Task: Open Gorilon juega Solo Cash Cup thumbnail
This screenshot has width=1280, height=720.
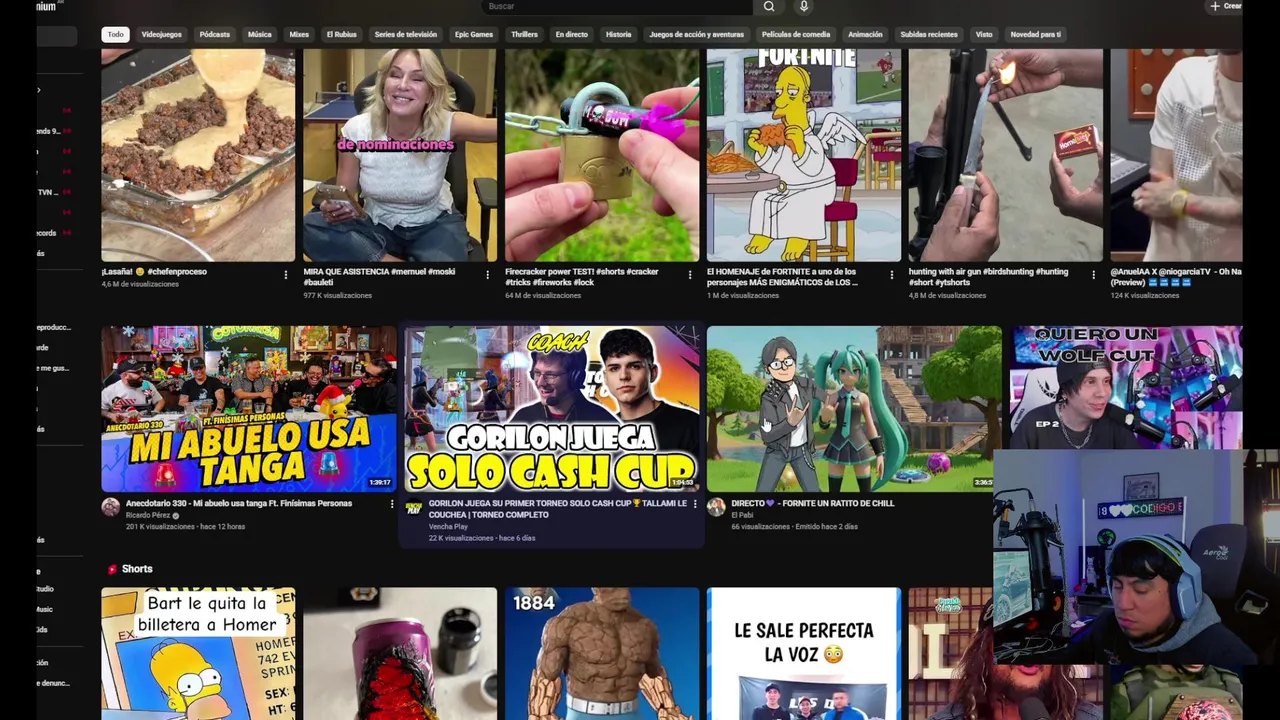Action: (551, 408)
